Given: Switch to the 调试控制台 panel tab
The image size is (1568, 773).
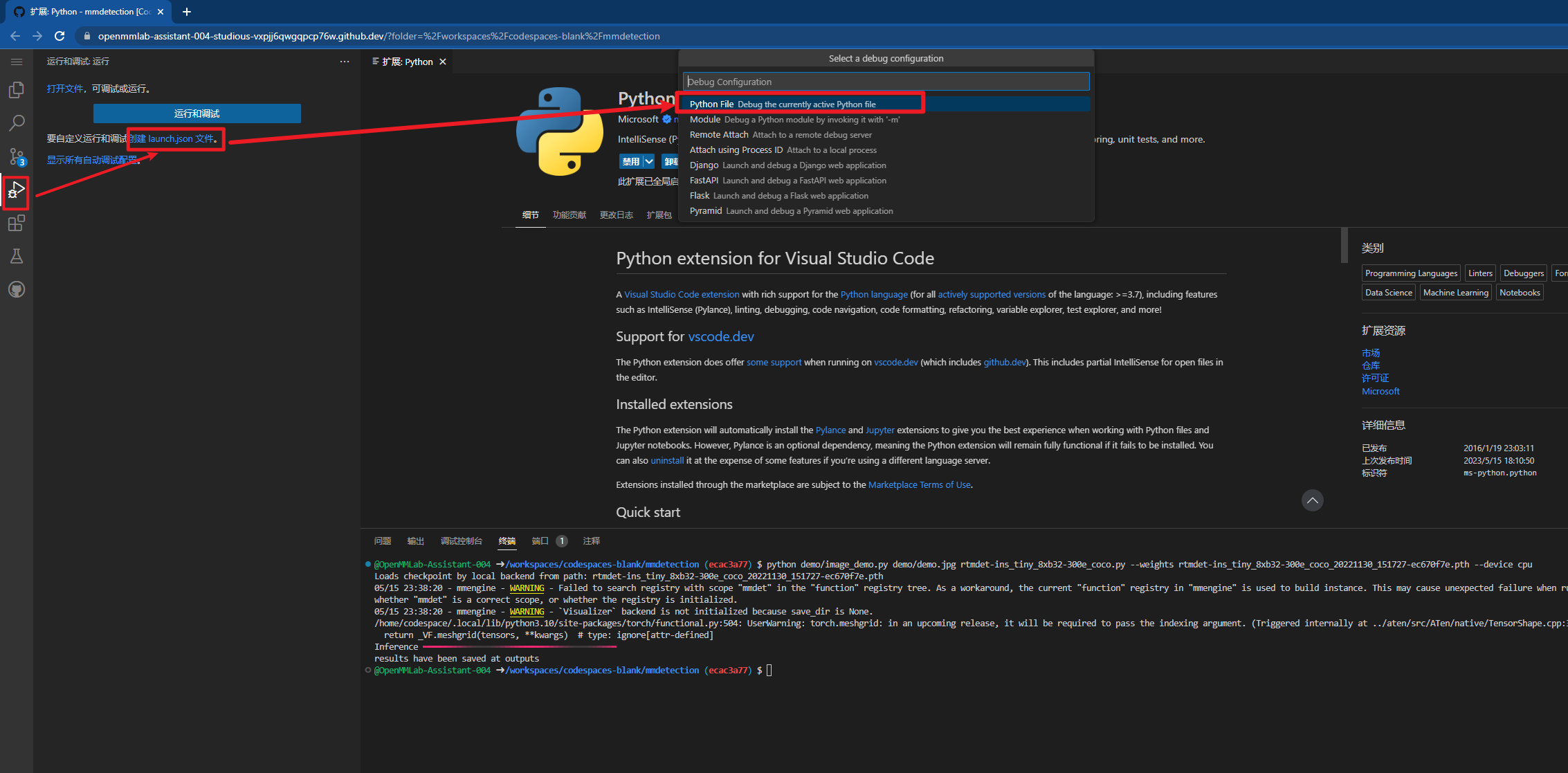Looking at the screenshot, I should pyautogui.click(x=461, y=541).
